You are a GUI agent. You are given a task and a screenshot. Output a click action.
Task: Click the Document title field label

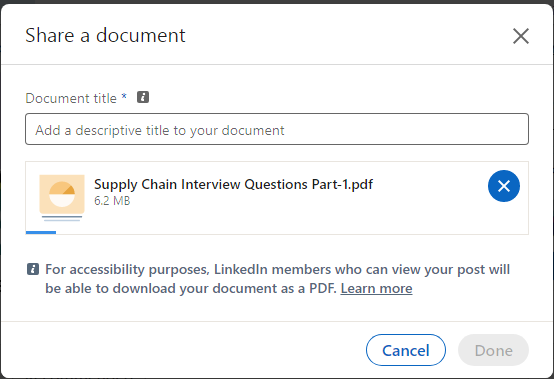71,98
